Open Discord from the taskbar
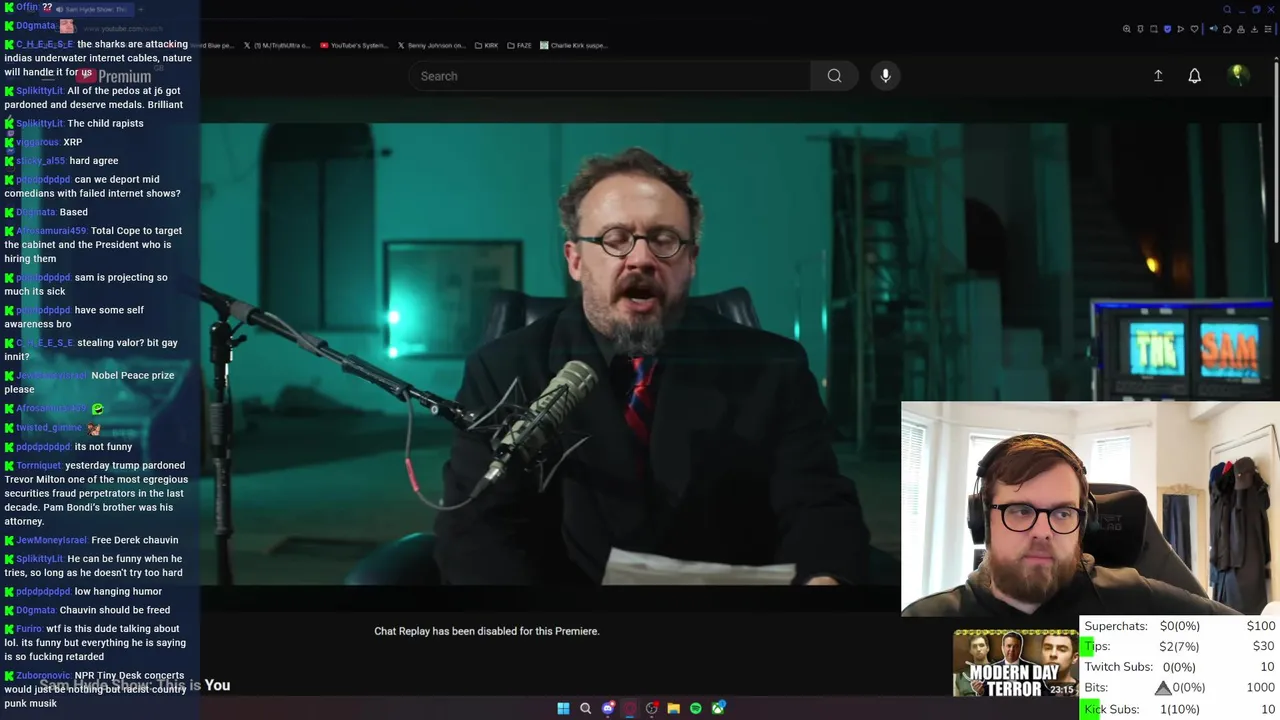Viewport: 1280px width, 720px height. (608, 708)
